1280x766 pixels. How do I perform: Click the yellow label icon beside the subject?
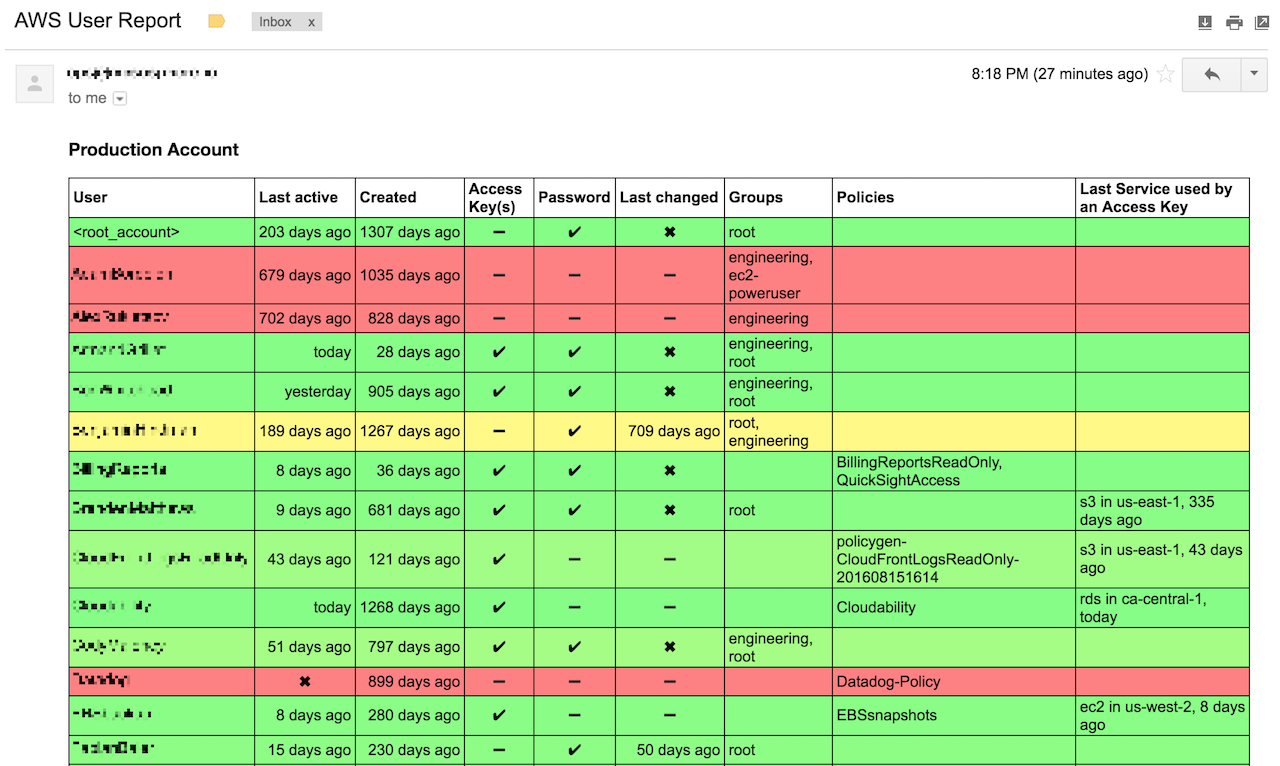pos(216,21)
